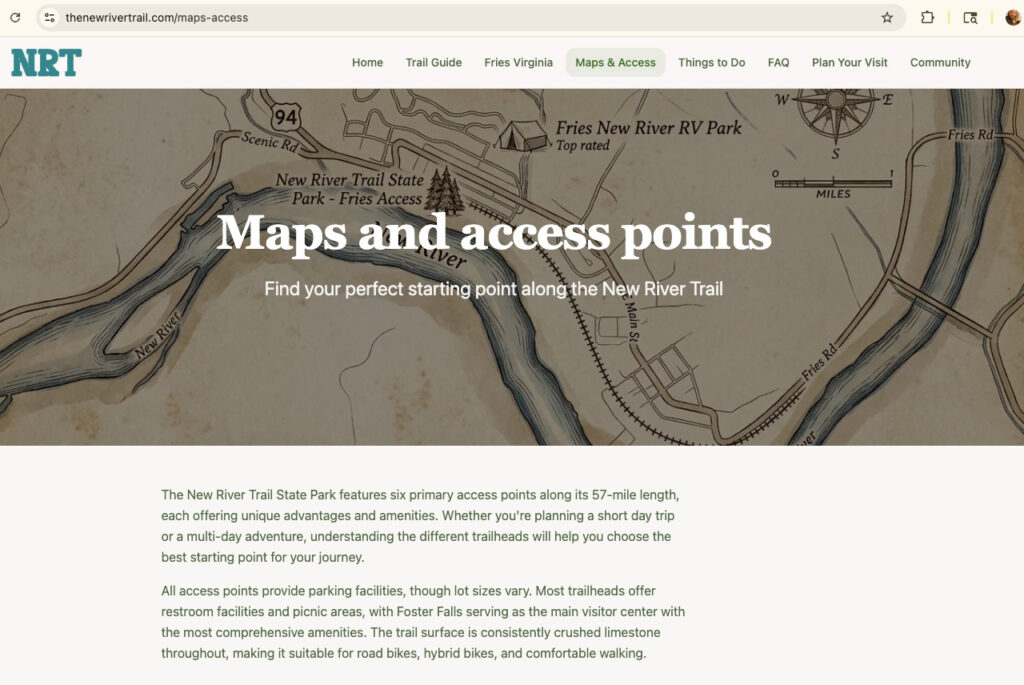Viewport: 1024px width, 685px height.
Task: Click the compass rose on the map
Action: (x=834, y=110)
